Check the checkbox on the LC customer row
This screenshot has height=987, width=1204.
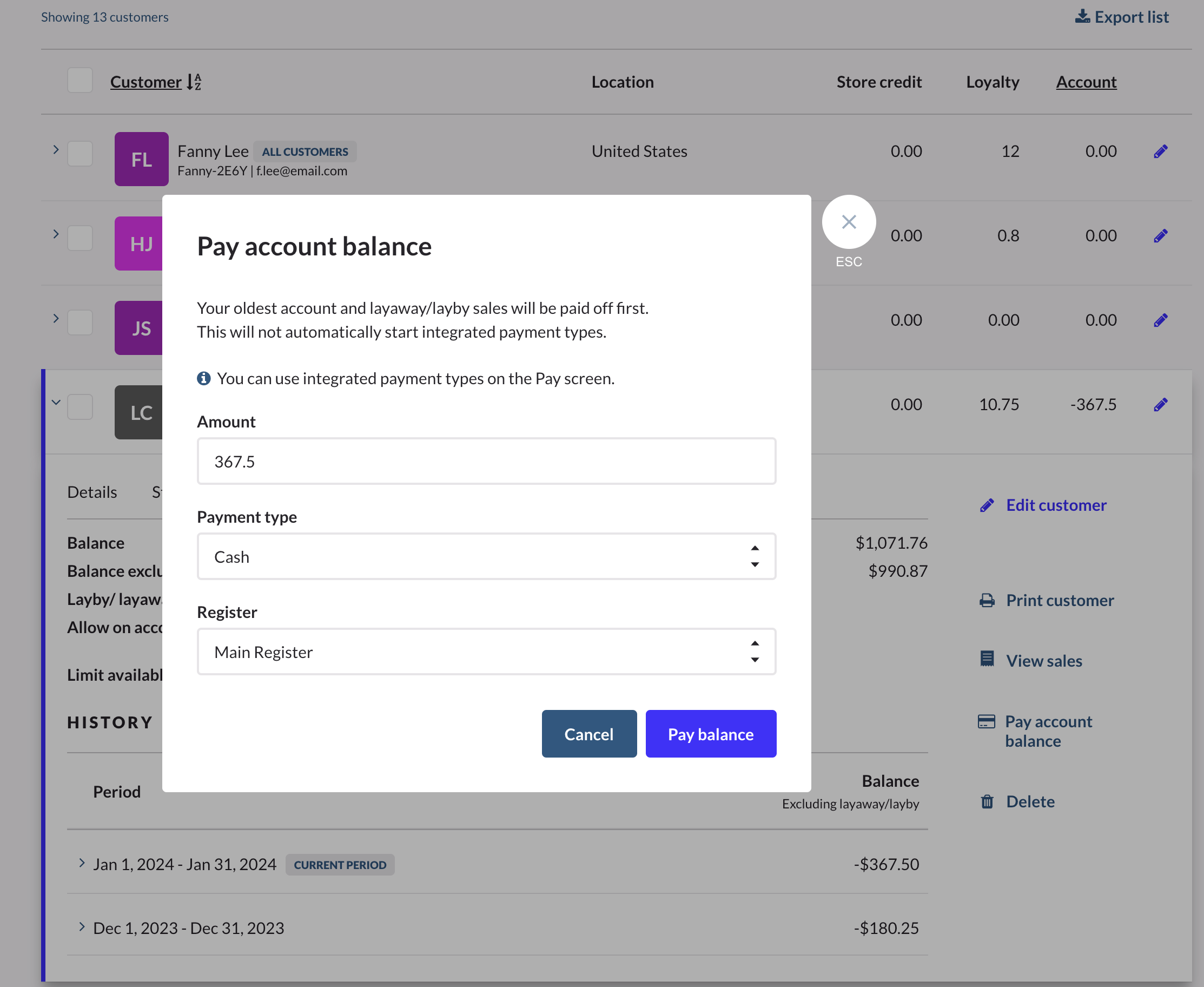click(x=80, y=406)
